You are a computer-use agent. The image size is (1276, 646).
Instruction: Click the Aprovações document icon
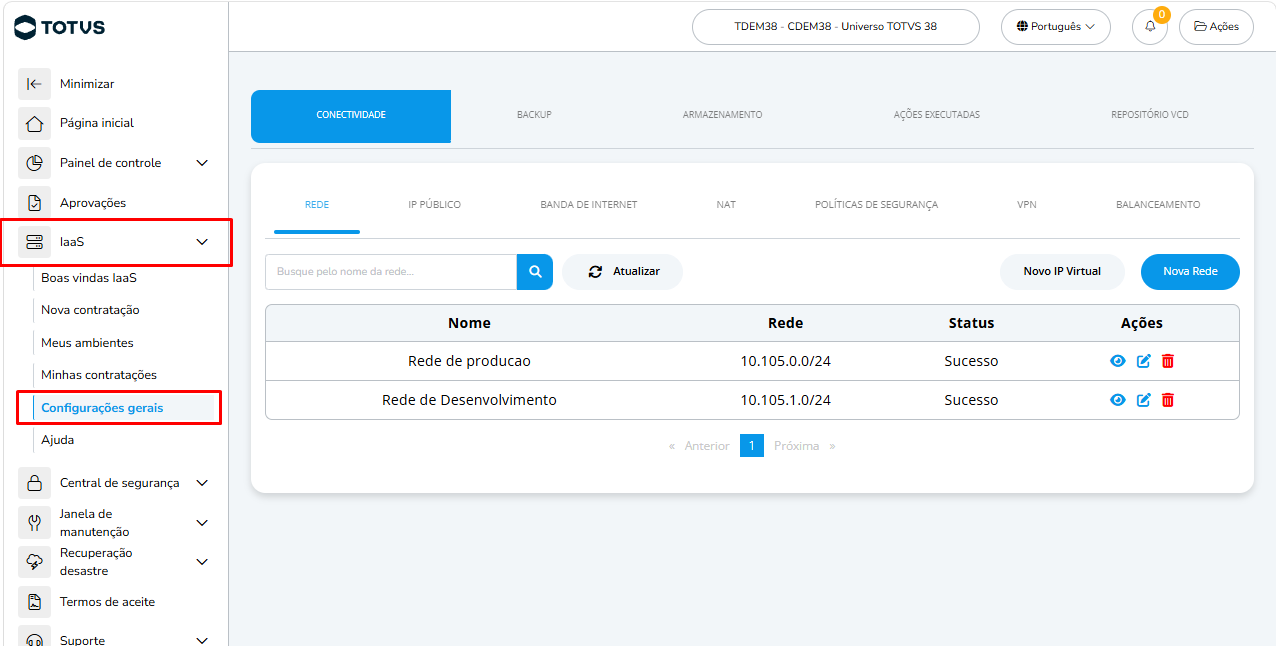point(34,203)
